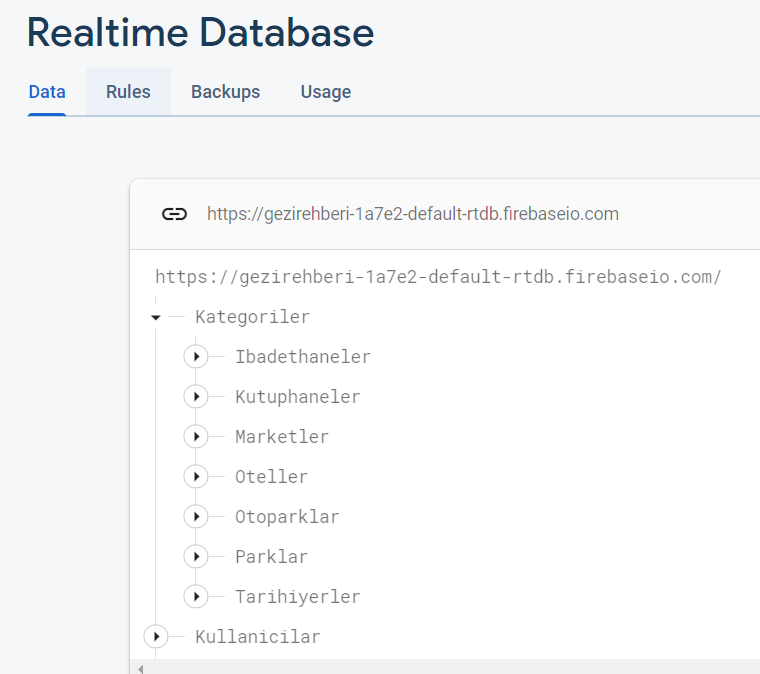Select the root database URL path

[x=438, y=277]
